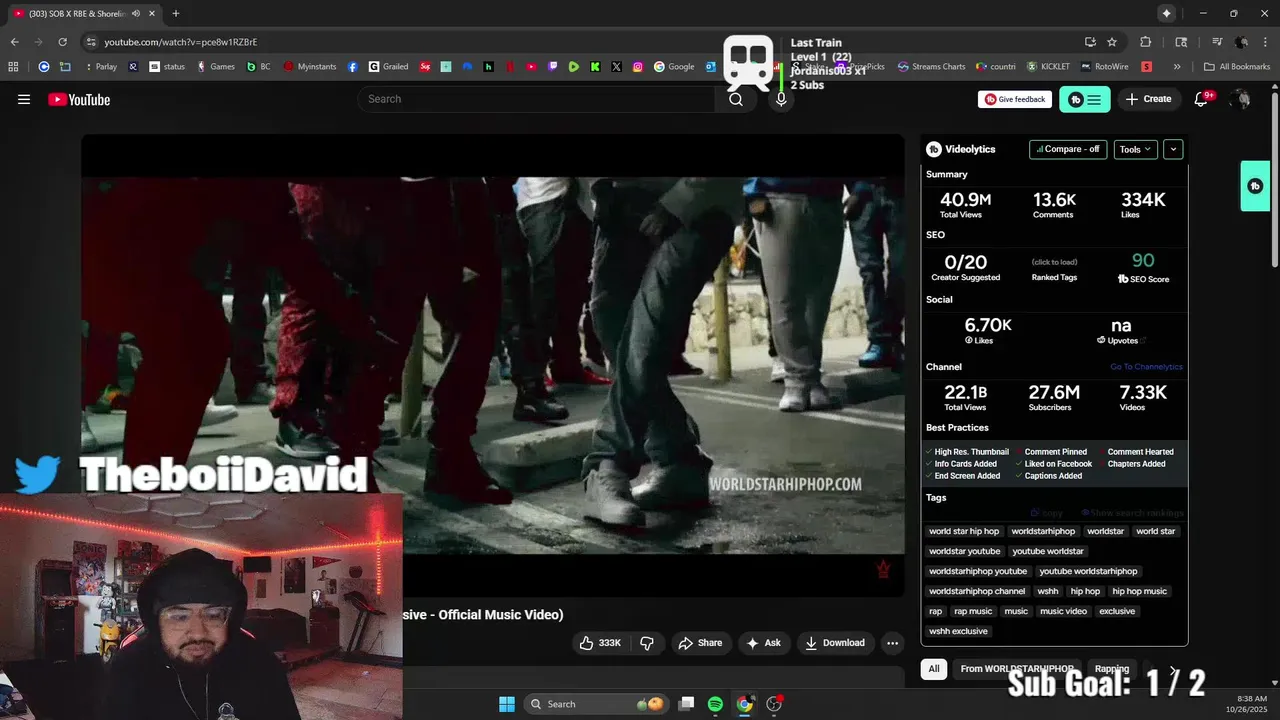Focus the YouTube search input field

coord(536,99)
